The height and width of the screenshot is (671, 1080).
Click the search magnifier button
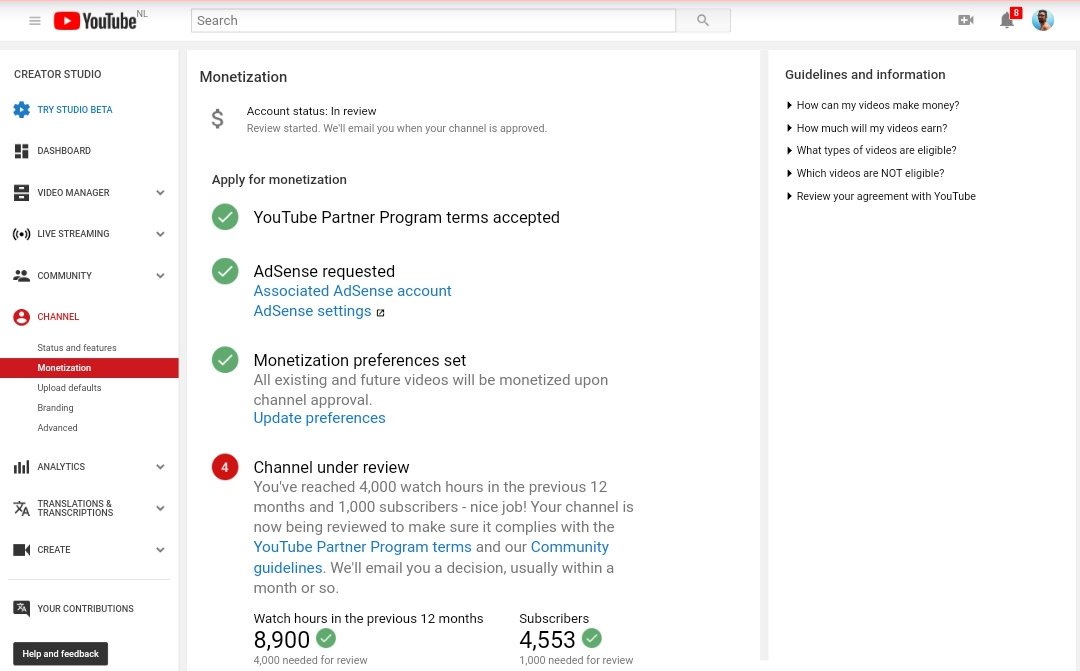pyautogui.click(x=703, y=21)
